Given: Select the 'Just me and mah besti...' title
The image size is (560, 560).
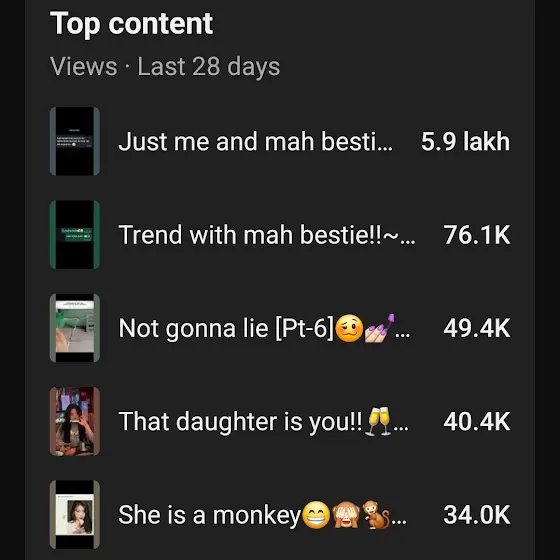Looking at the screenshot, I should 255,141.
